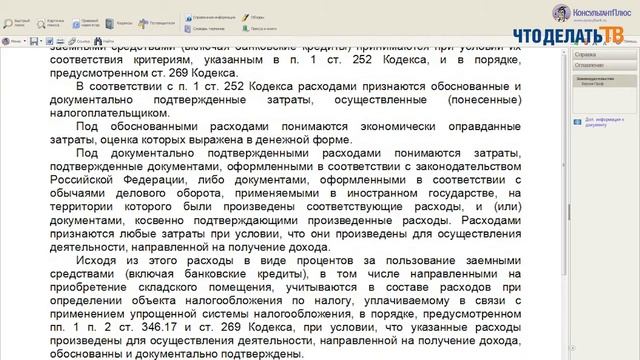Launch Правовой навигатор icon
The width and height of the screenshot is (640, 360).
coord(76,24)
